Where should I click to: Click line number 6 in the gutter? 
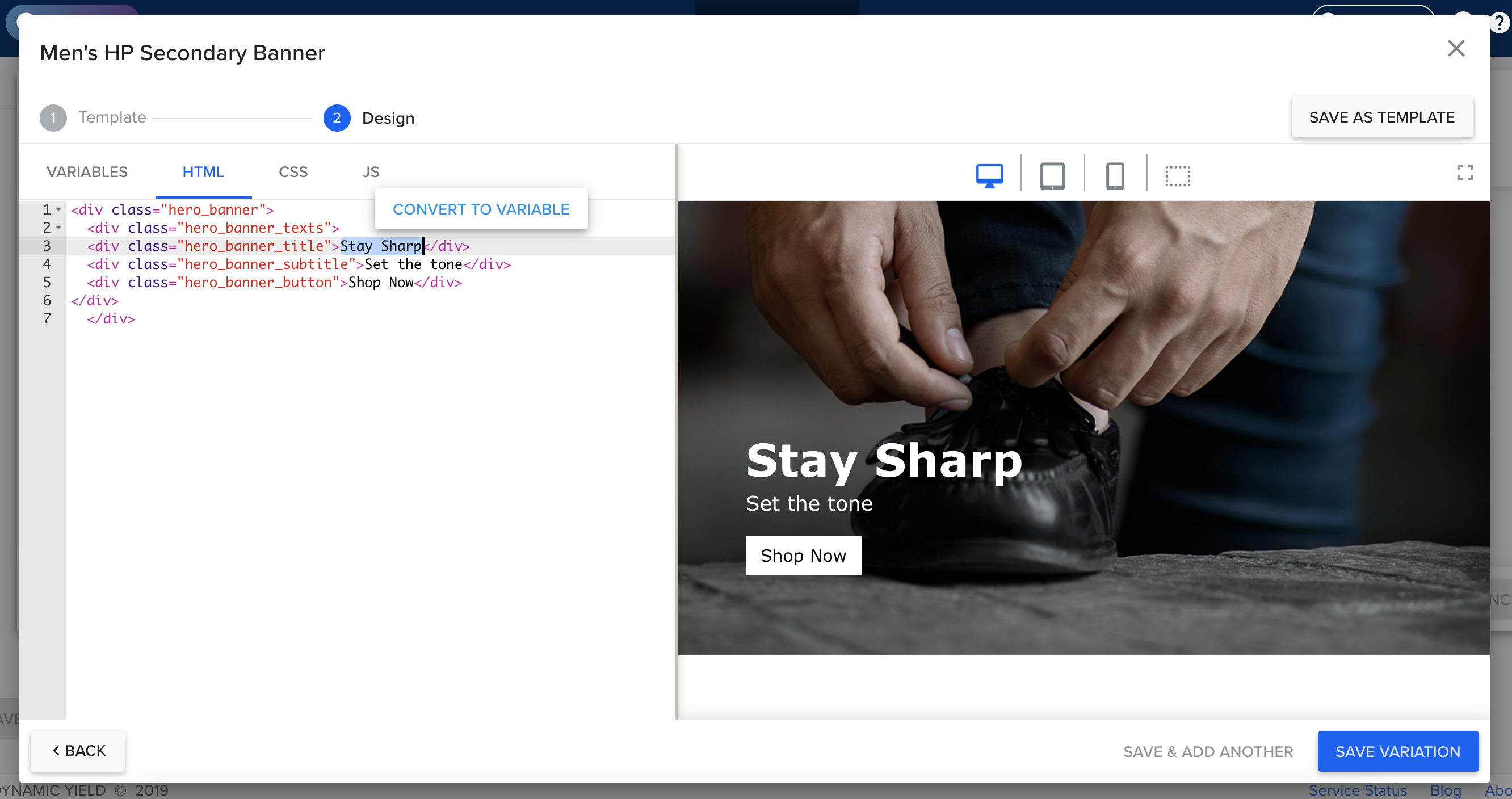(x=47, y=301)
